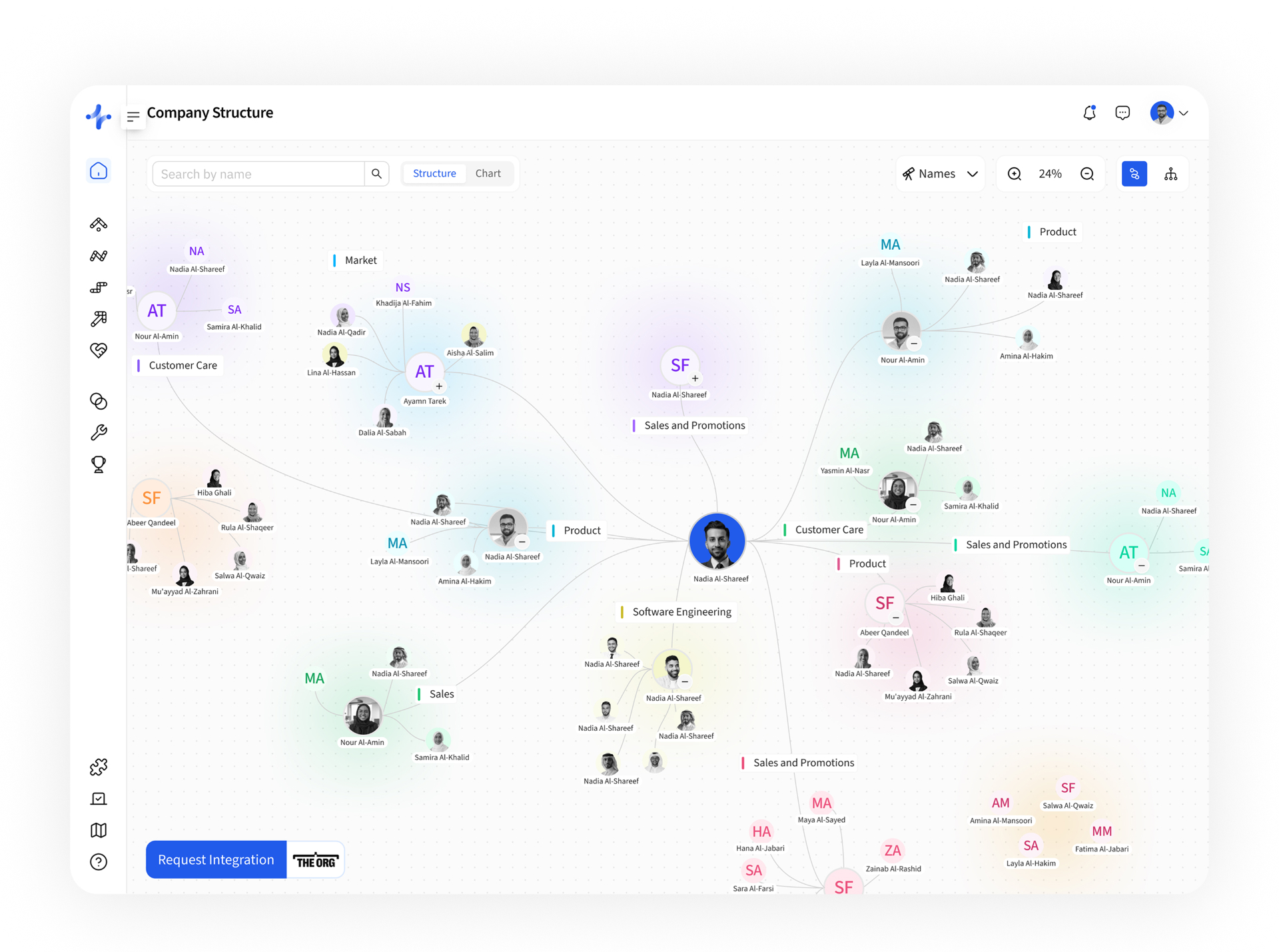The height and width of the screenshot is (952, 1279).
Task: Open the puzzle piece integrations icon
Action: click(99, 767)
